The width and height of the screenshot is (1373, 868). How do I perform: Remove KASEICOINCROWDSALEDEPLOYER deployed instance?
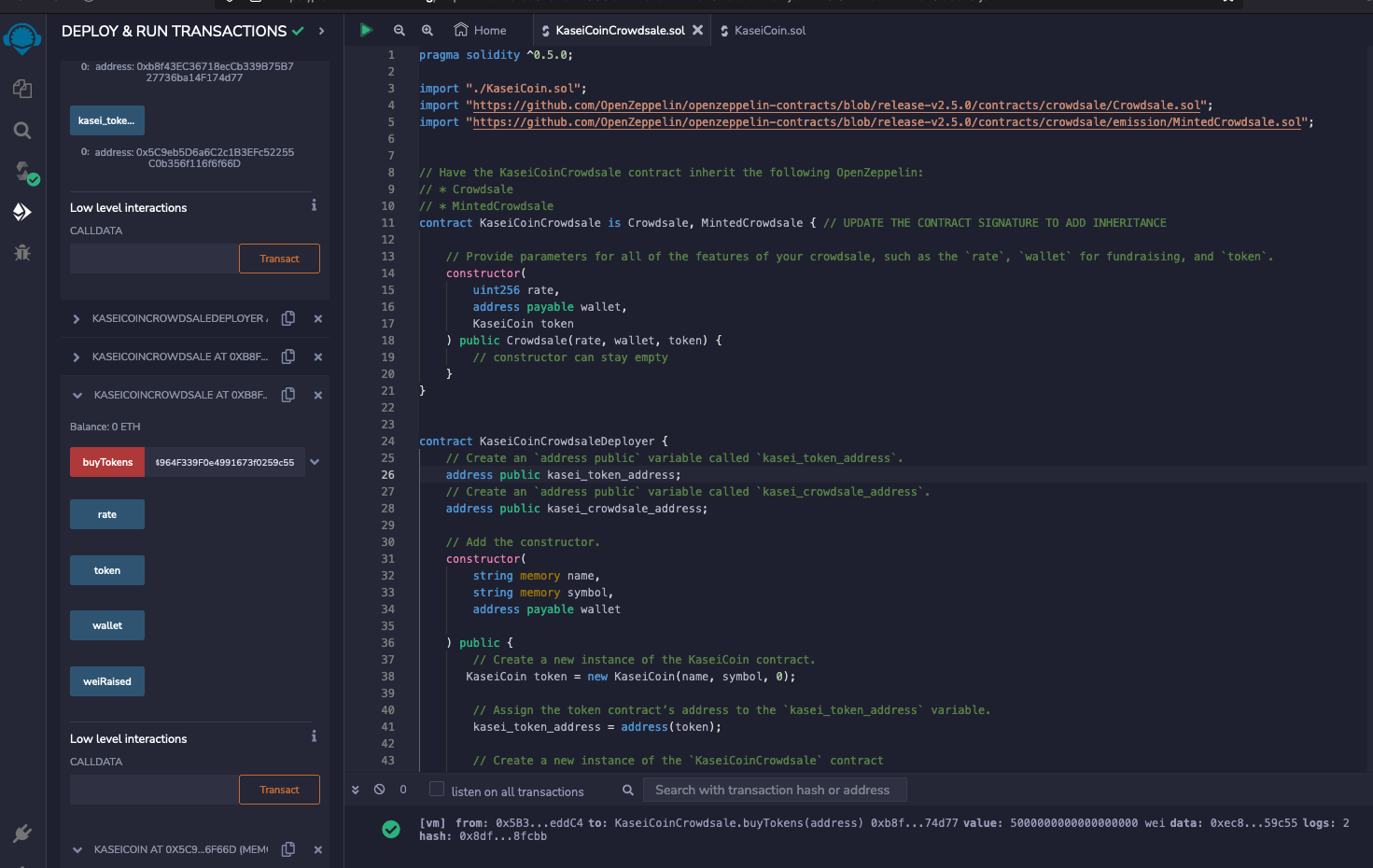coord(318,318)
